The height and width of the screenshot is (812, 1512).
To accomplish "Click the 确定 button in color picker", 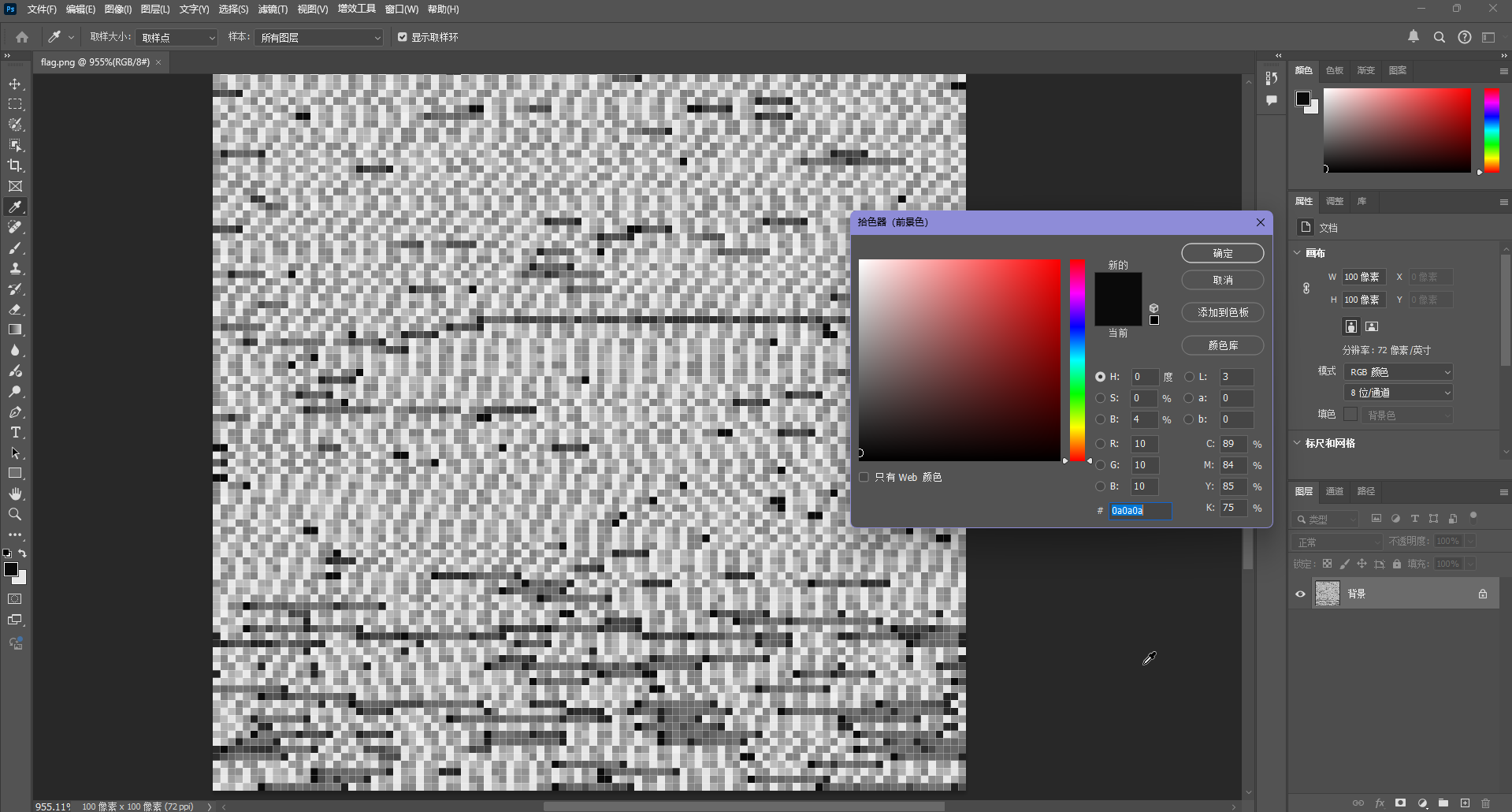I will point(1222,253).
